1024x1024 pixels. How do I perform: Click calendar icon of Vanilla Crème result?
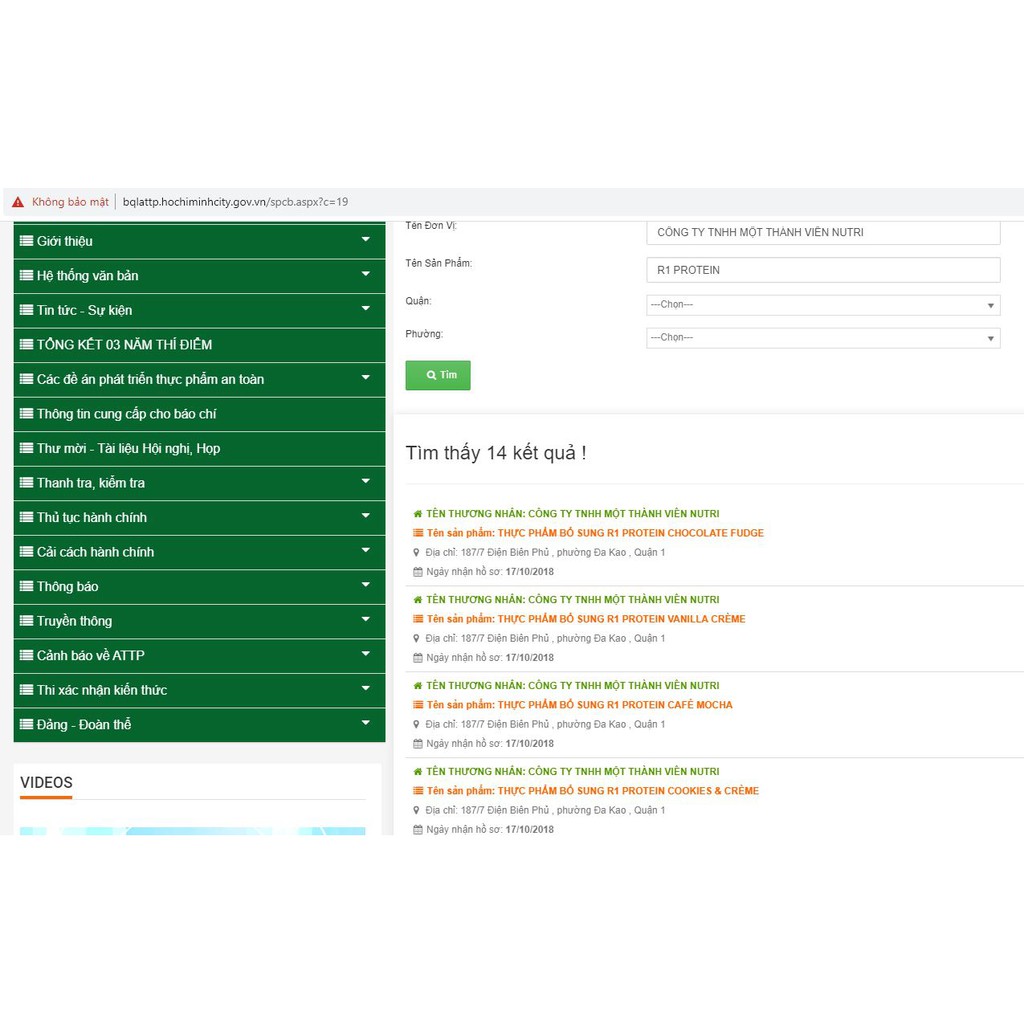[x=418, y=658]
